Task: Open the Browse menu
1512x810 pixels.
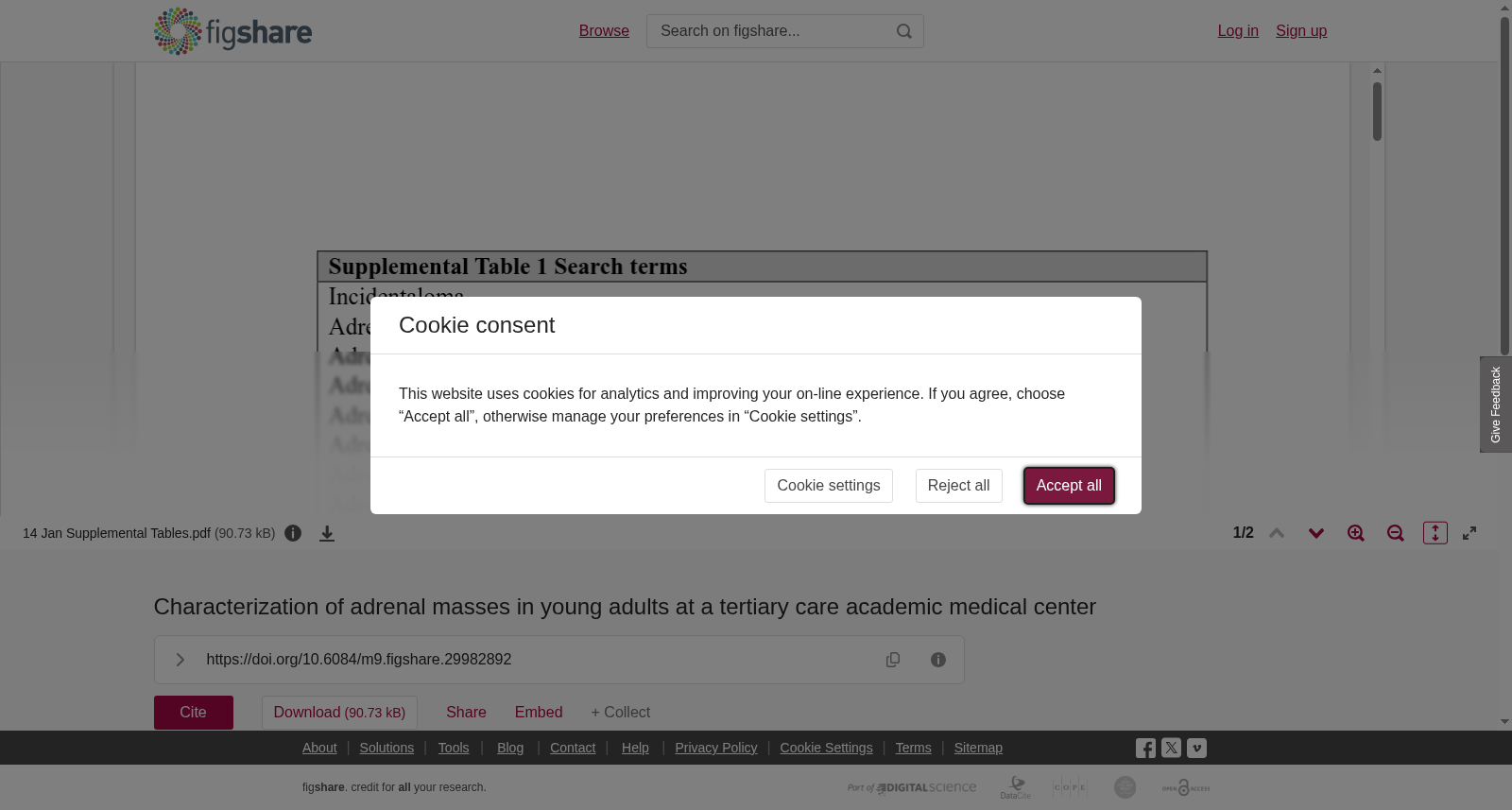Action: pyautogui.click(x=604, y=31)
